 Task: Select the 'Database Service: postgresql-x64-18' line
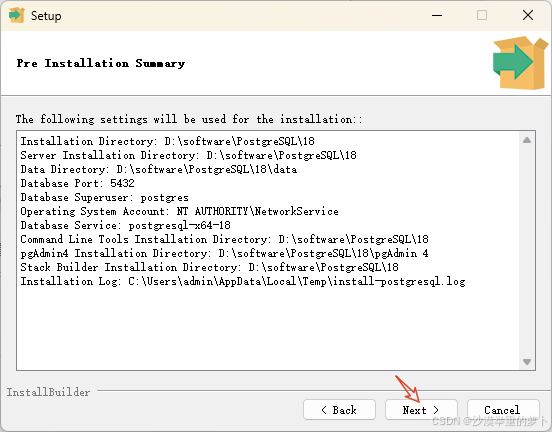coord(126,225)
